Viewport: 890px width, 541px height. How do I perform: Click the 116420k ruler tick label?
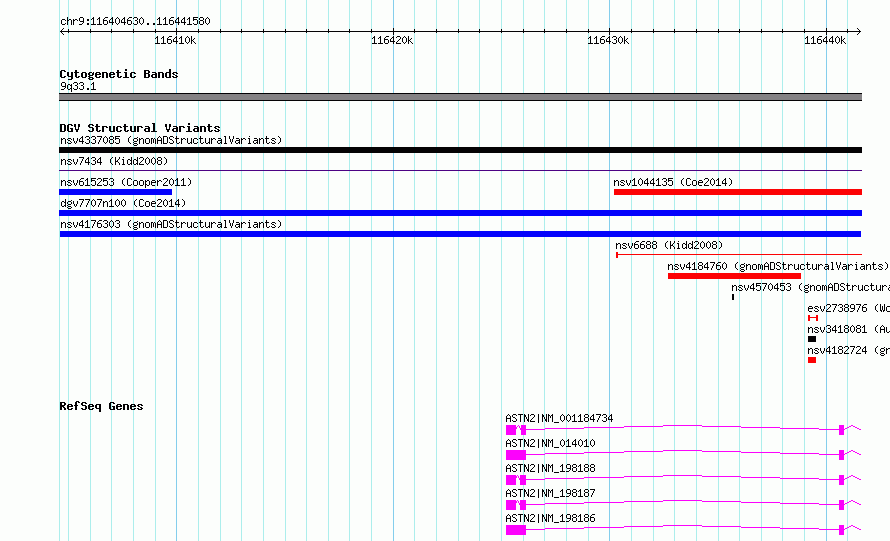(x=392, y=40)
